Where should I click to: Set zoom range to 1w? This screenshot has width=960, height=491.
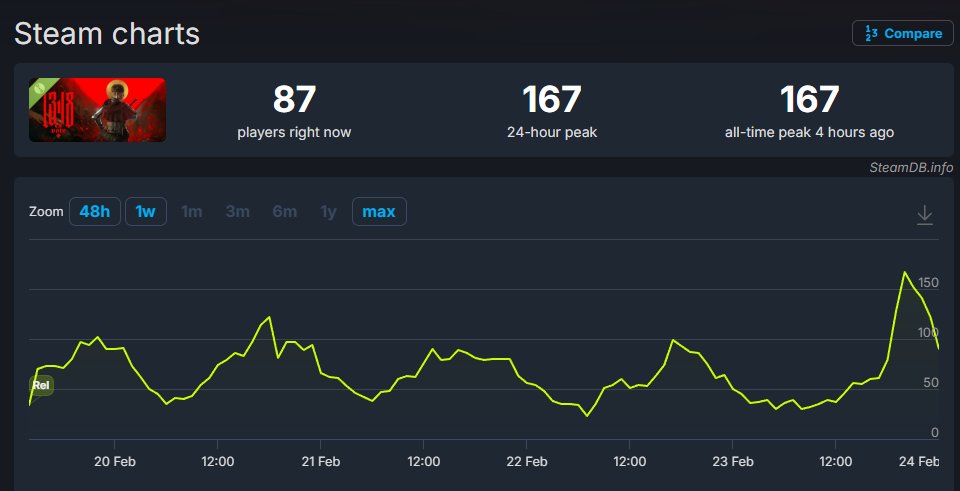146,212
